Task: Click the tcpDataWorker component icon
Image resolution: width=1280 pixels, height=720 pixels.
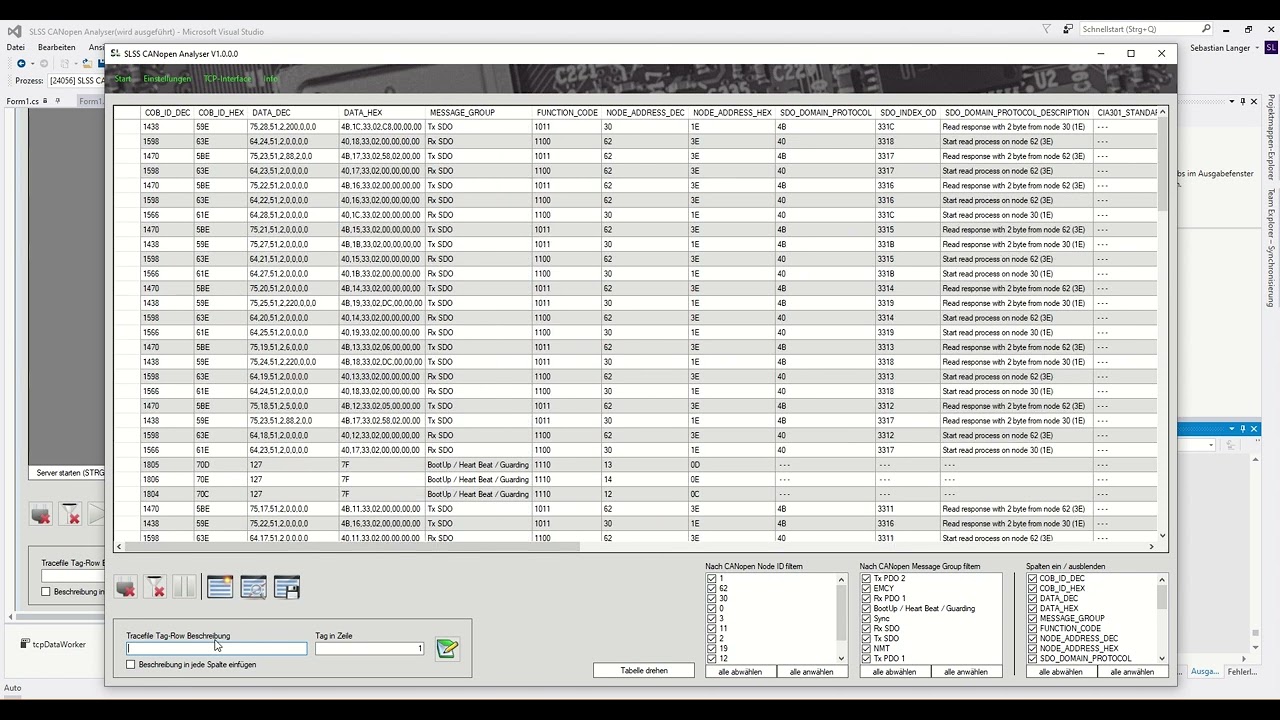Action: coord(25,644)
